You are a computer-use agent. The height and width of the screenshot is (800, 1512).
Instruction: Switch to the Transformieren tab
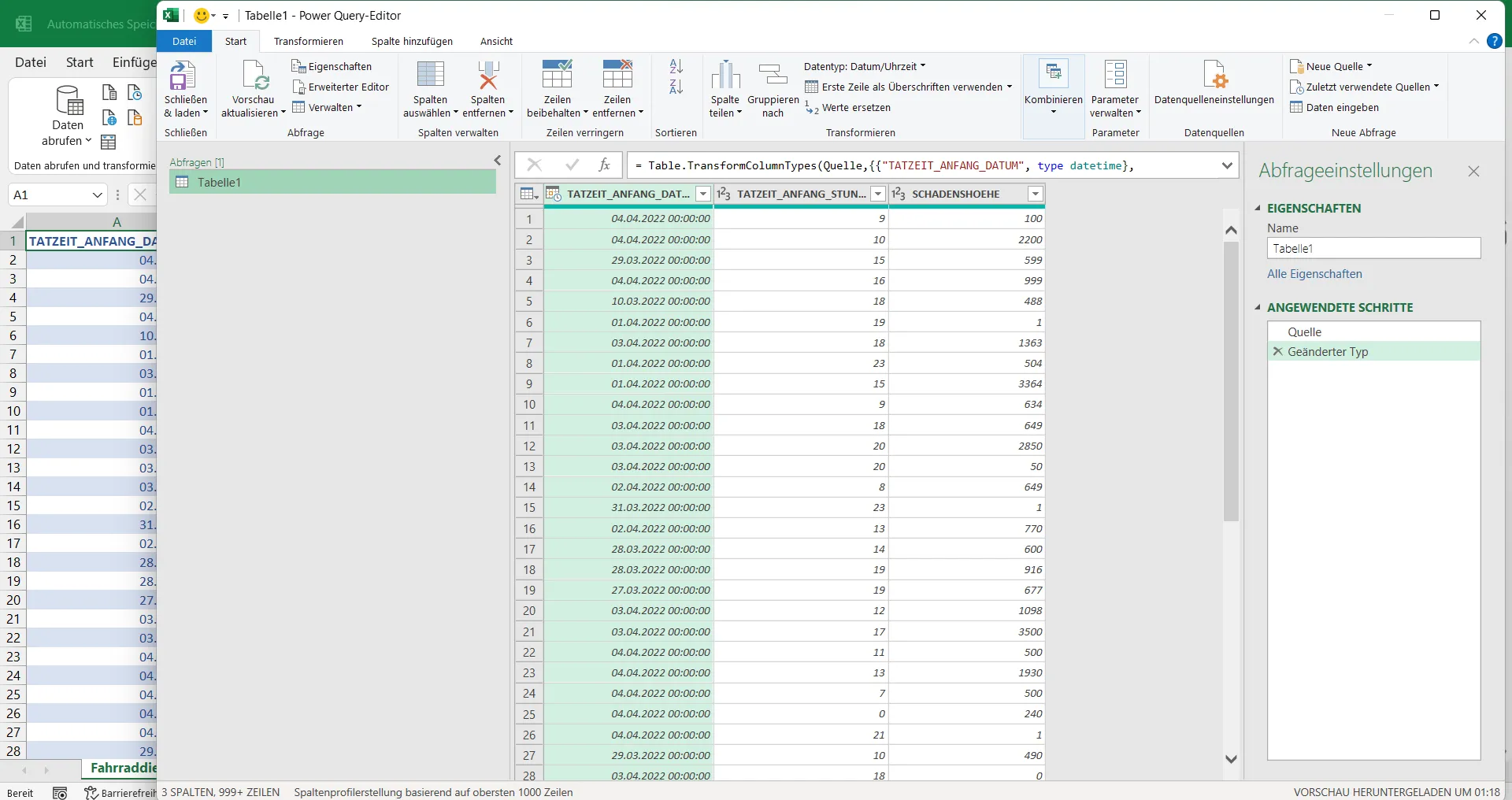pos(309,41)
